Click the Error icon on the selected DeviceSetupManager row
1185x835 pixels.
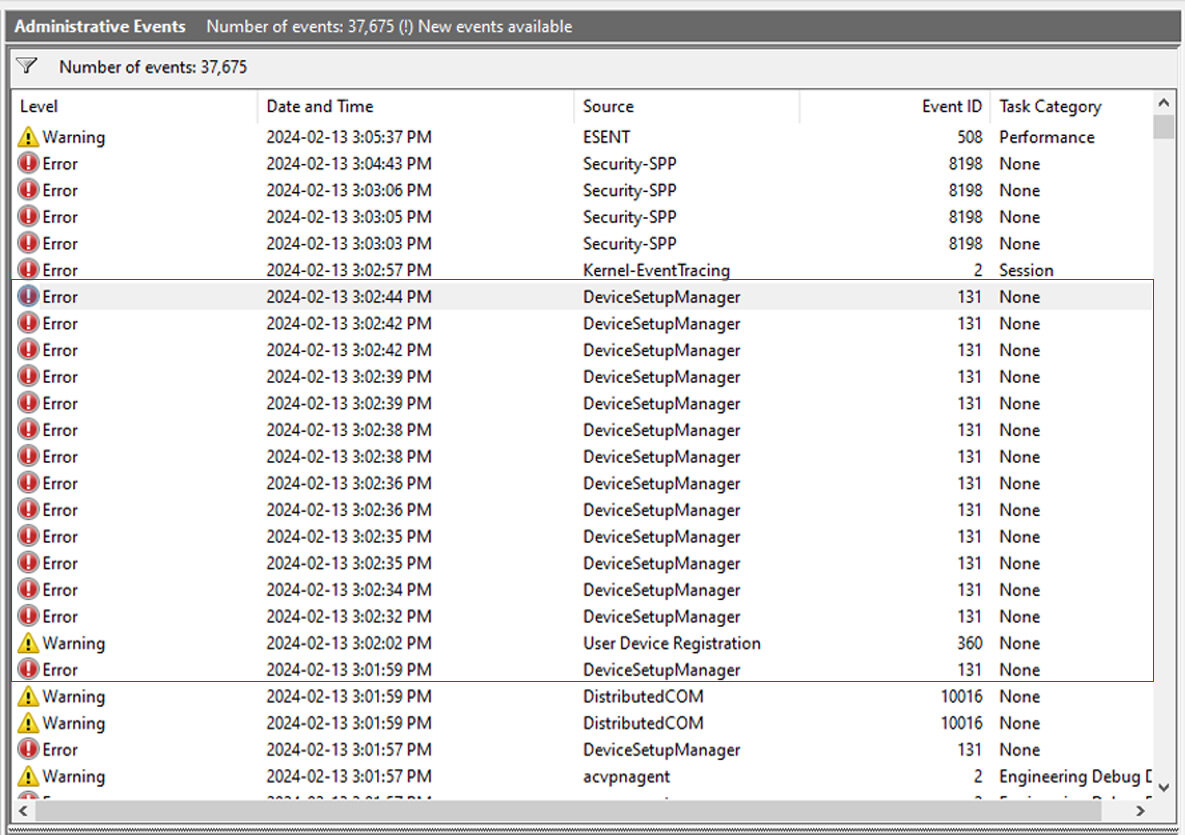(27, 296)
